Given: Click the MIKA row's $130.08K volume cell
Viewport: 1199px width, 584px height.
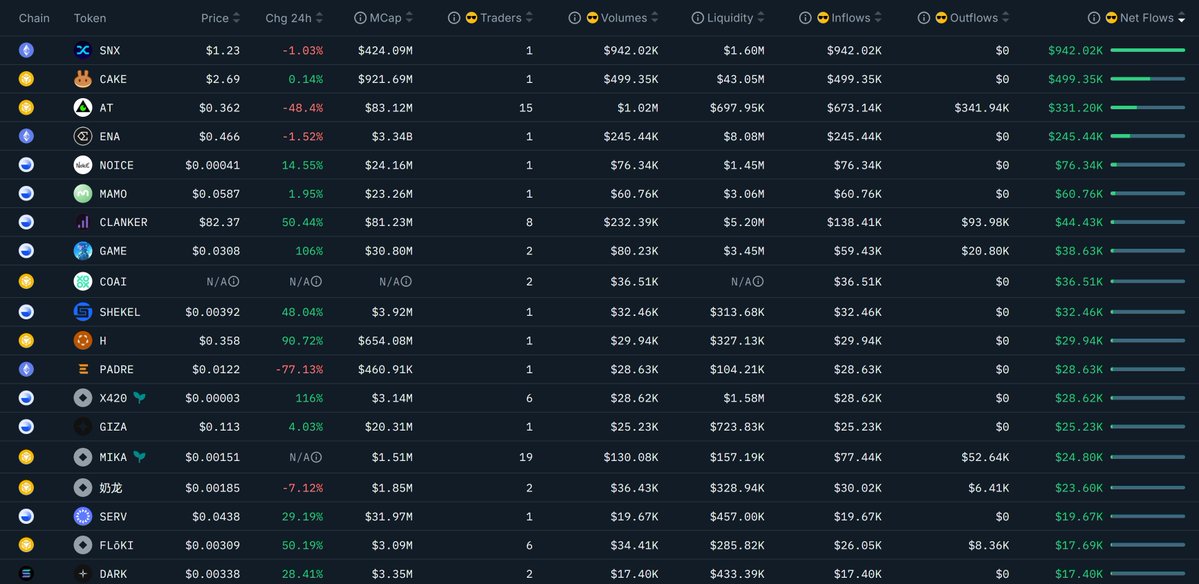Looking at the screenshot, I should click(630, 458).
